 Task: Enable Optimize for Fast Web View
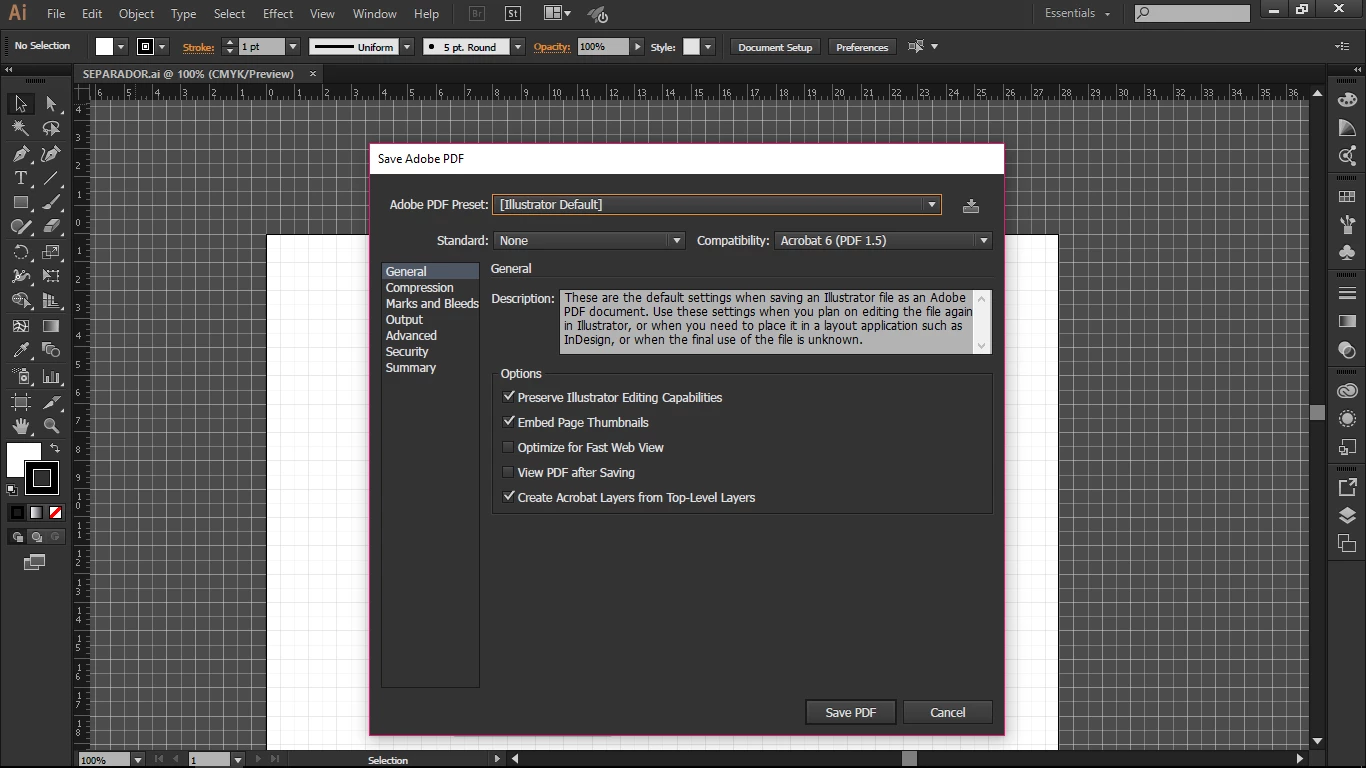(x=509, y=447)
